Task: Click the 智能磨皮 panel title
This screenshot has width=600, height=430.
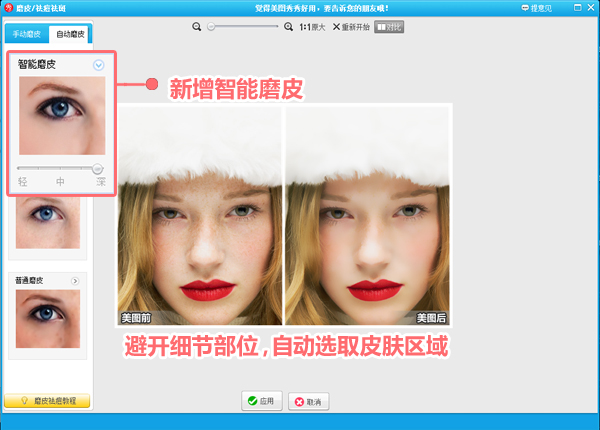Action: pyautogui.click(x=37, y=64)
